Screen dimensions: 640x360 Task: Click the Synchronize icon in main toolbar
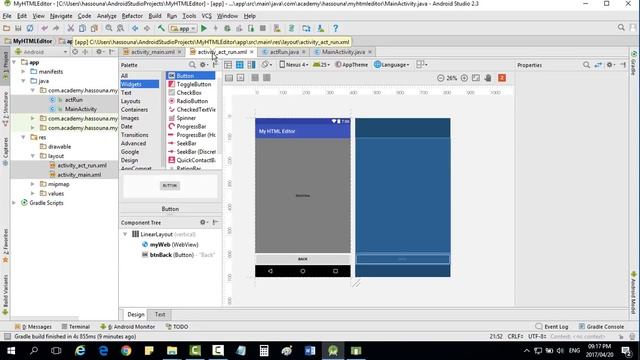(x=30, y=28)
